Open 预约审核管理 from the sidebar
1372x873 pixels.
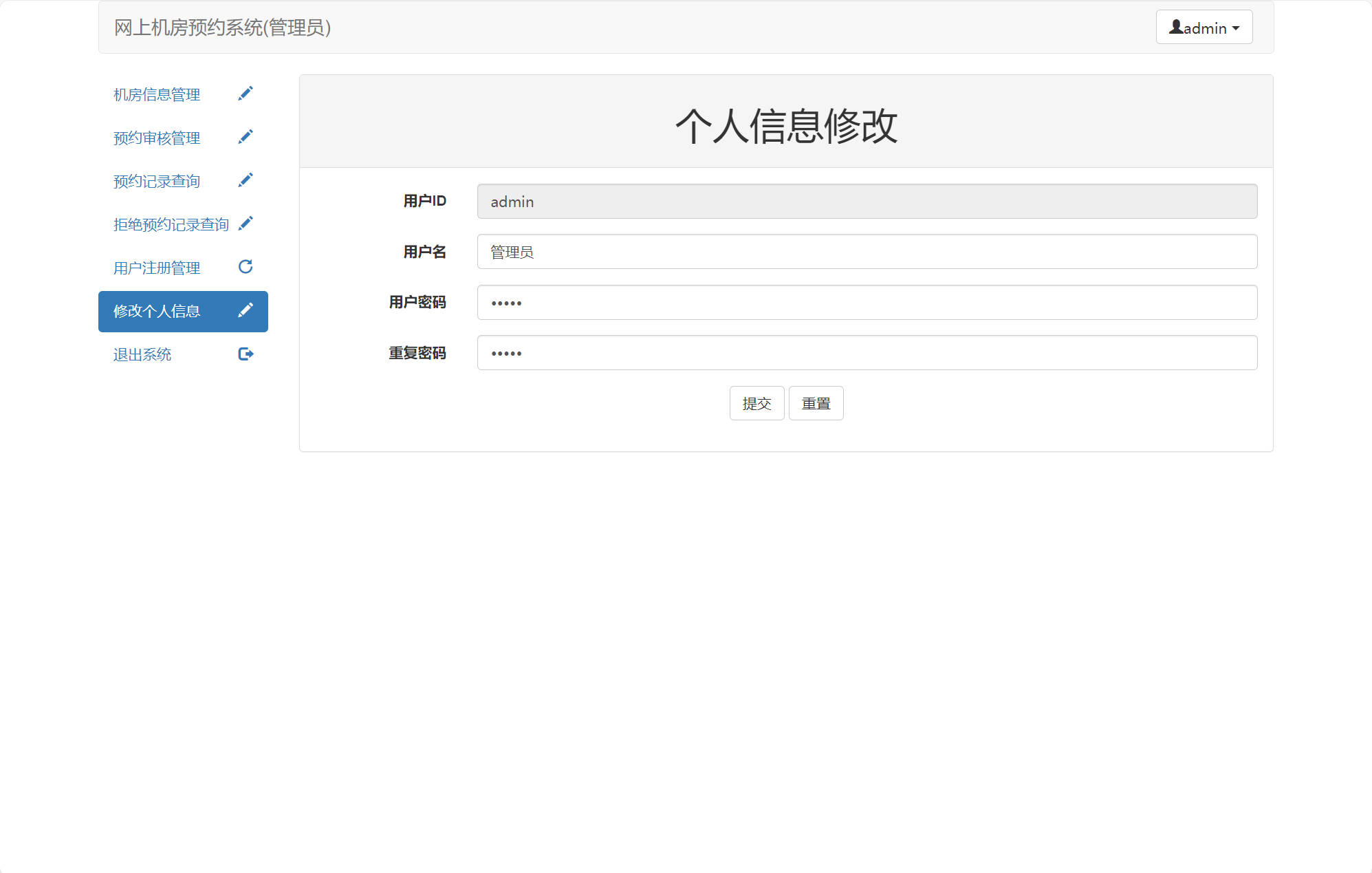155,138
